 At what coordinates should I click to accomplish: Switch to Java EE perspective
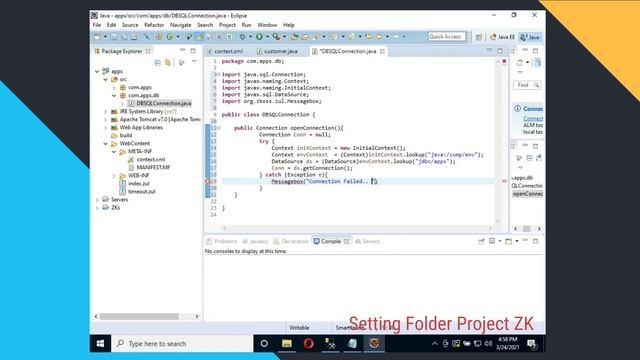click(x=502, y=37)
